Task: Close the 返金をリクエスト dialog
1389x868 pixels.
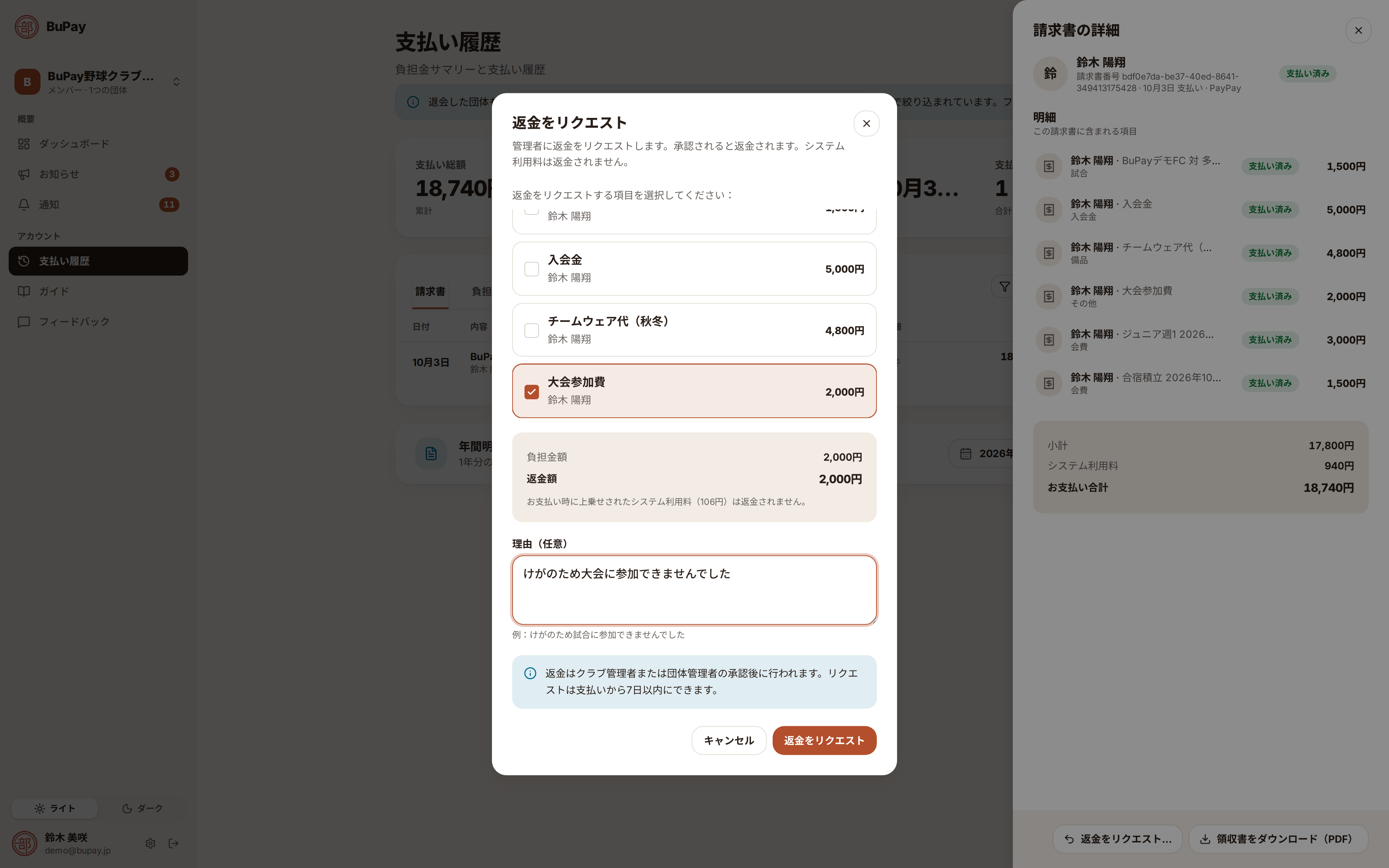Action: coord(866,123)
